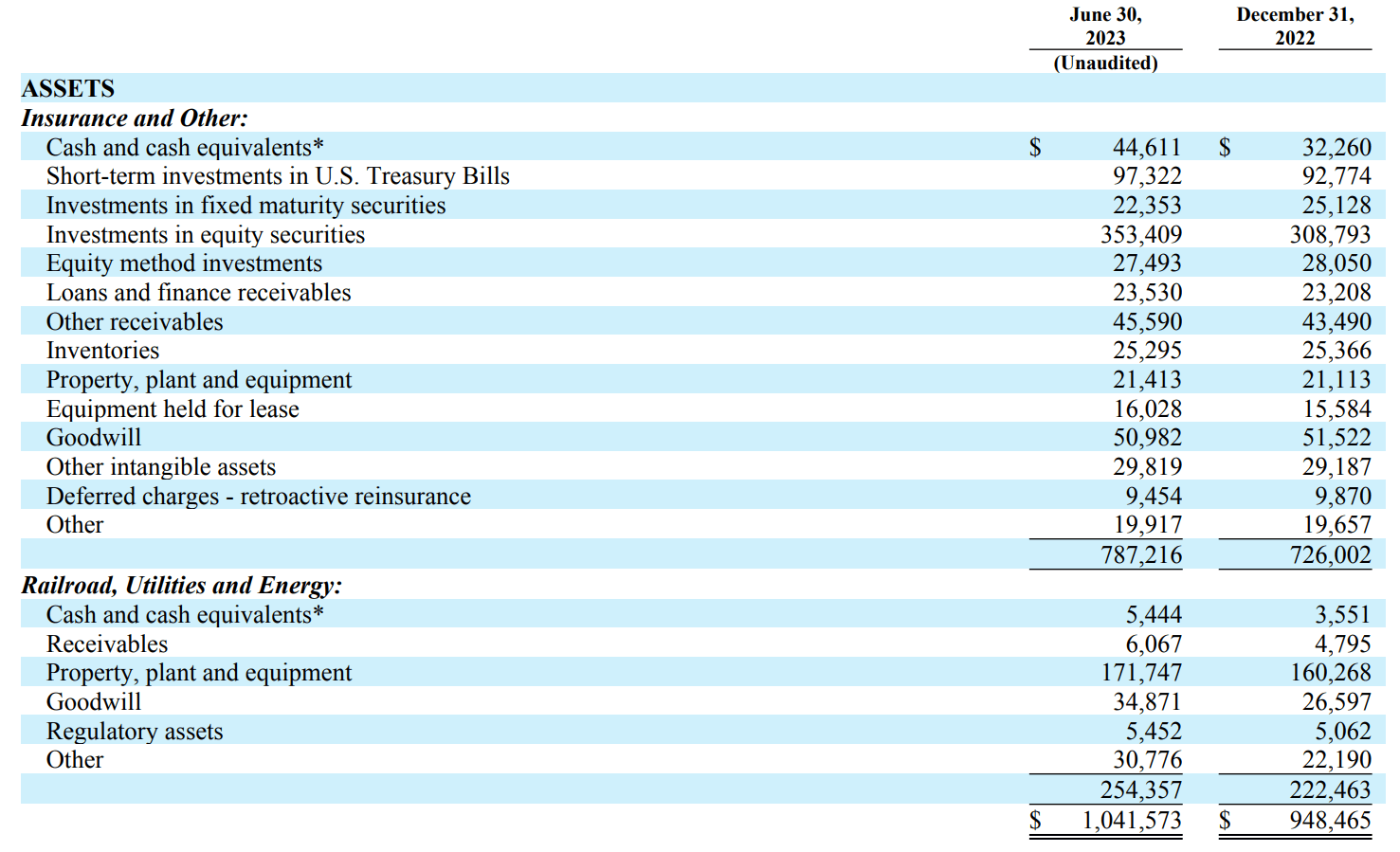Click the value 29,819
The width and height of the screenshot is (1400, 852).
click(1147, 467)
